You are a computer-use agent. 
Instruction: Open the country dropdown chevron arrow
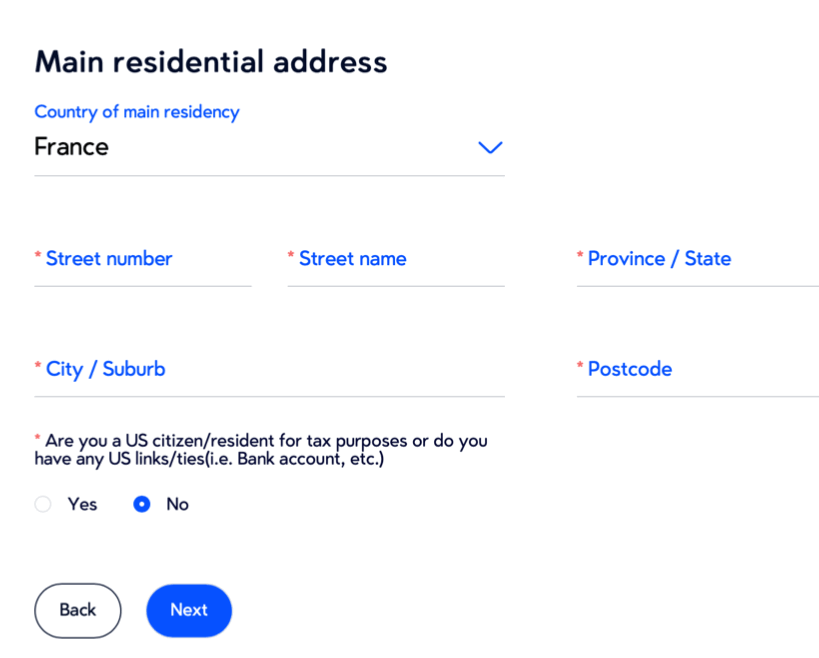[x=489, y=148]
